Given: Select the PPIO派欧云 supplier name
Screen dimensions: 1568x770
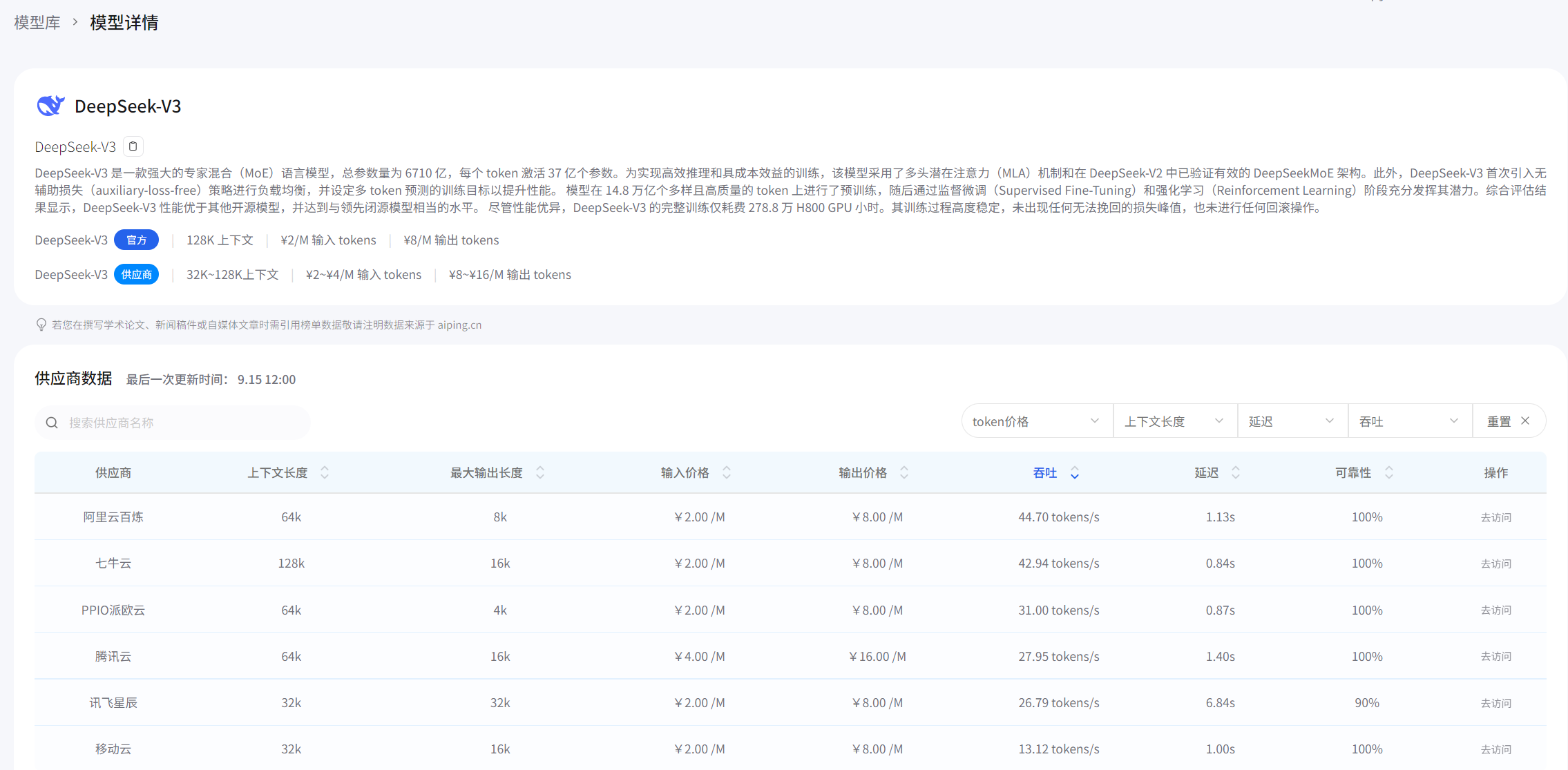Looking at the screenshot, I should coord(113,610).
